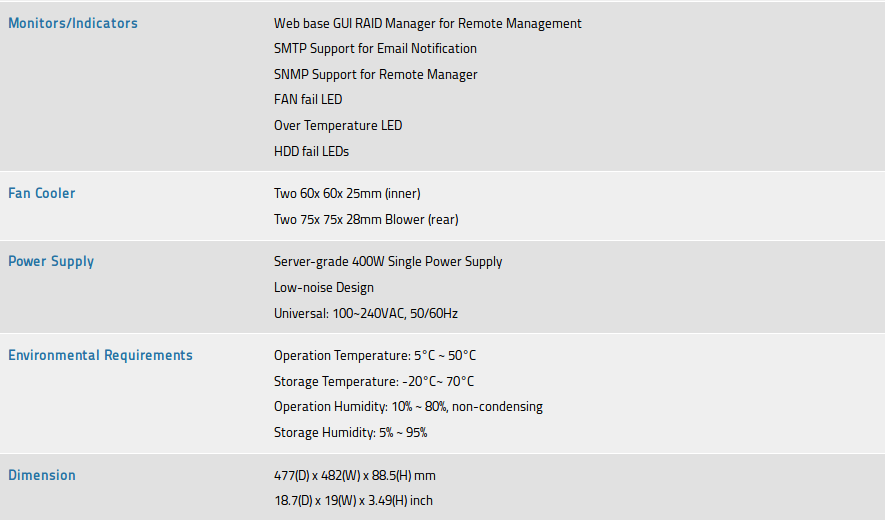This screenshot has height=520, width=885.
Task: Click SNMP Support for Remote Manager text
Action: (375, 75)
